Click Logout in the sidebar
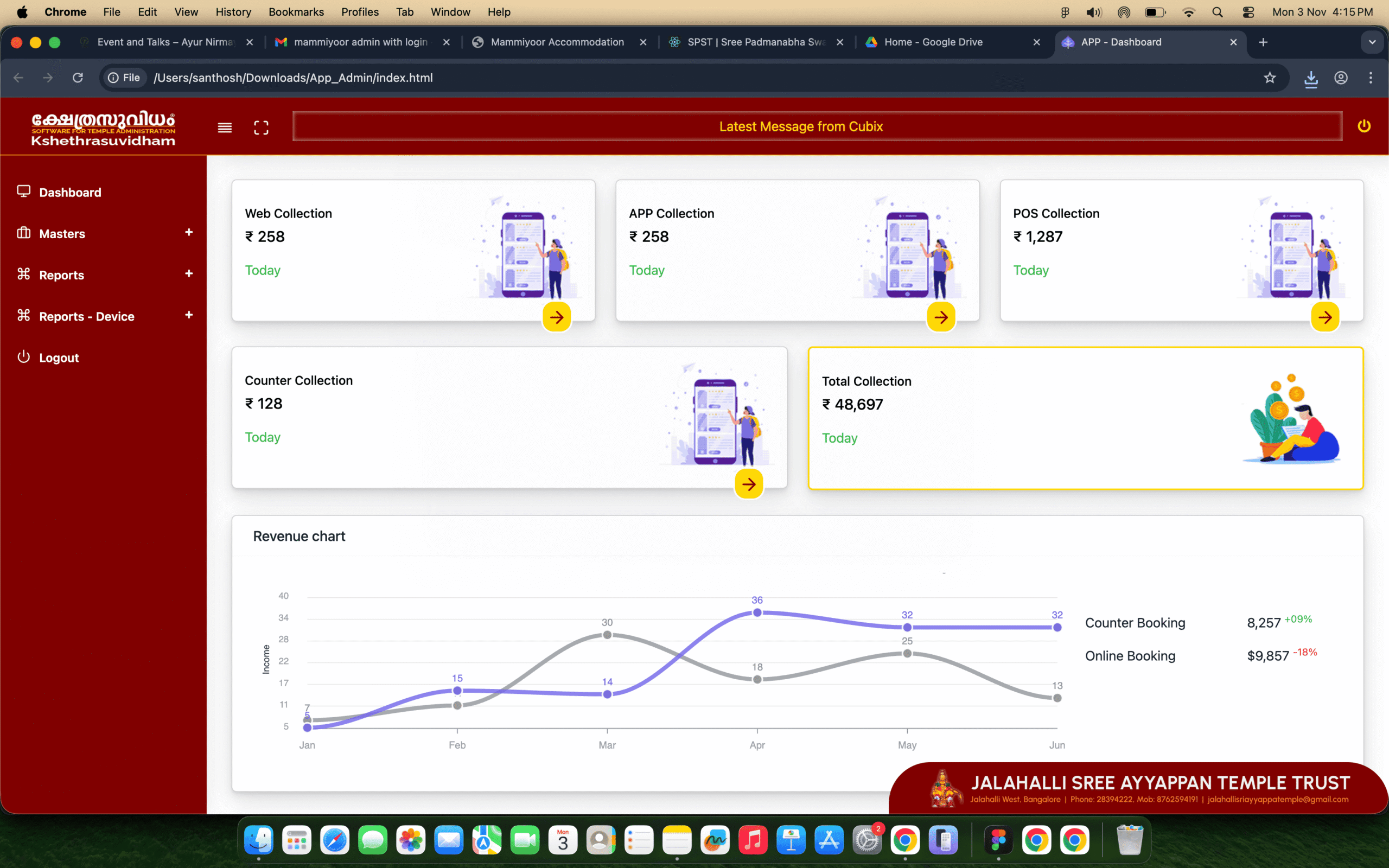1389x868 pixels. [x=59, y=358]
